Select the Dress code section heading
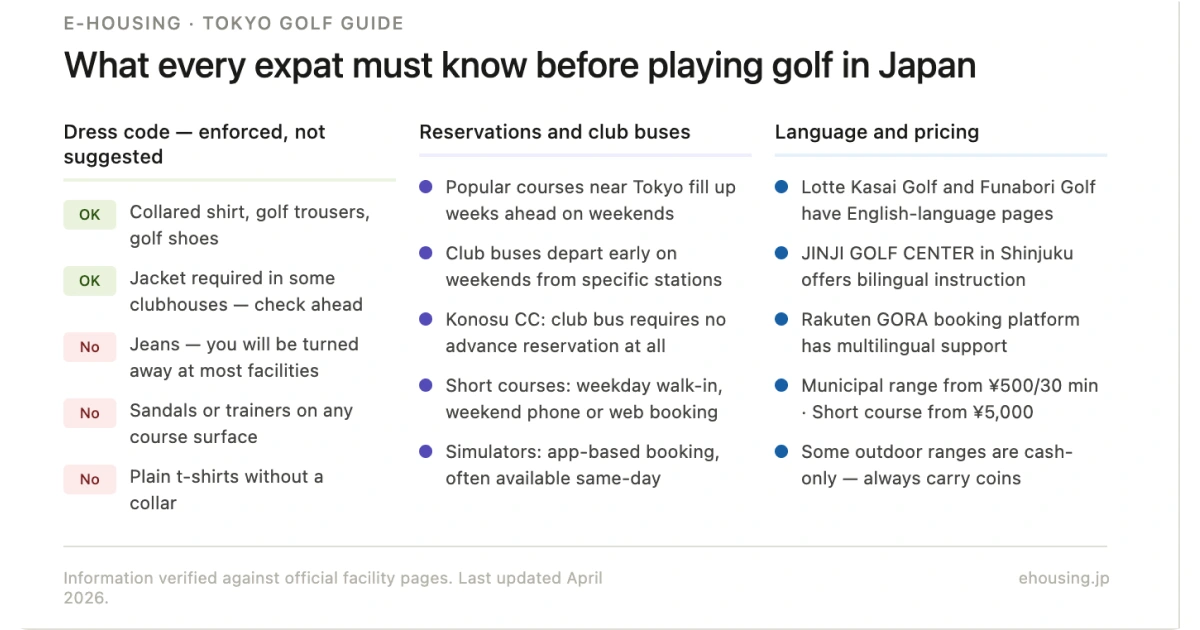Viewport: 1200px width, 630px height. 195,144
